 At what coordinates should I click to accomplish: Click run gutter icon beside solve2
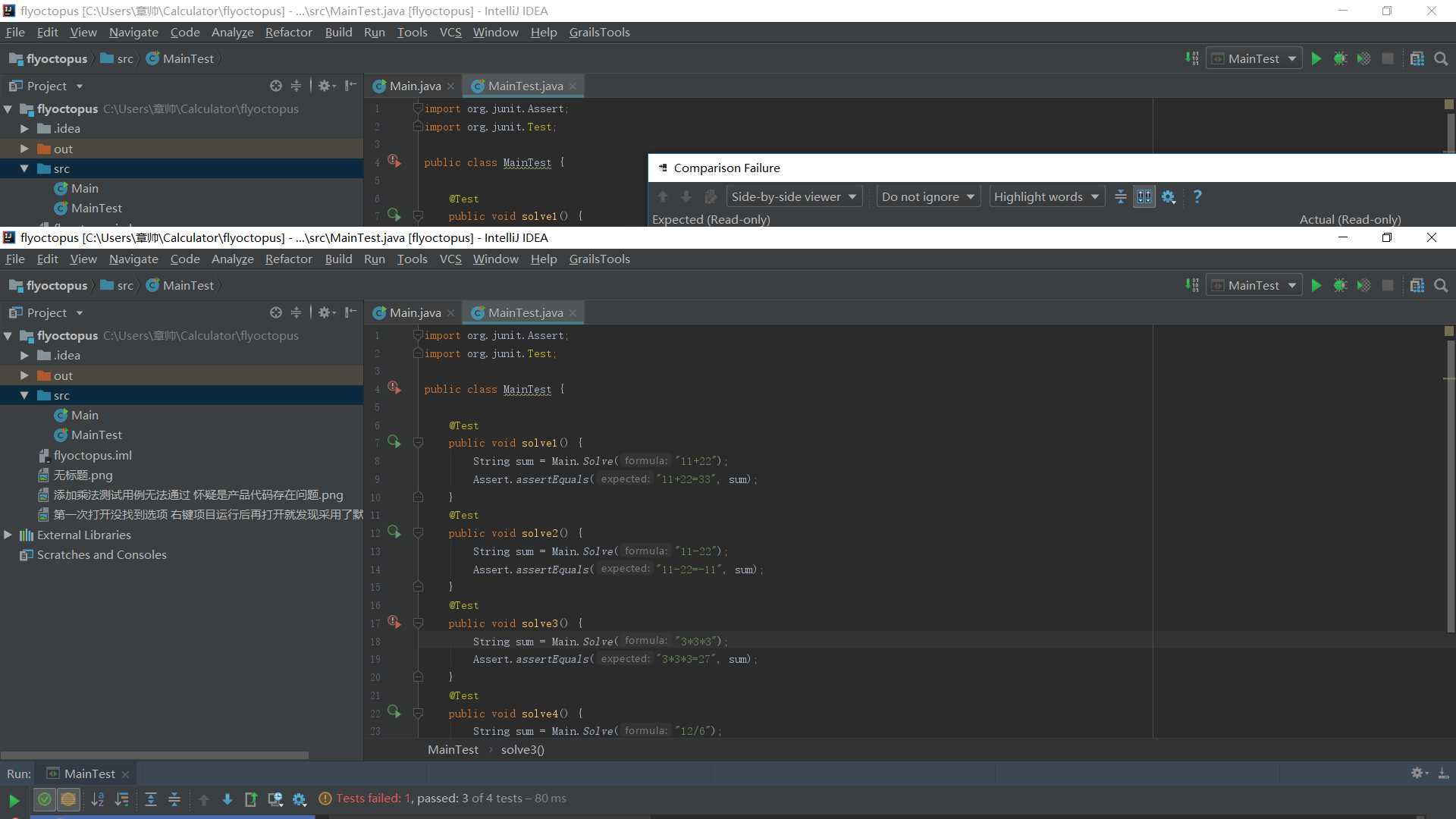point(394,532)
